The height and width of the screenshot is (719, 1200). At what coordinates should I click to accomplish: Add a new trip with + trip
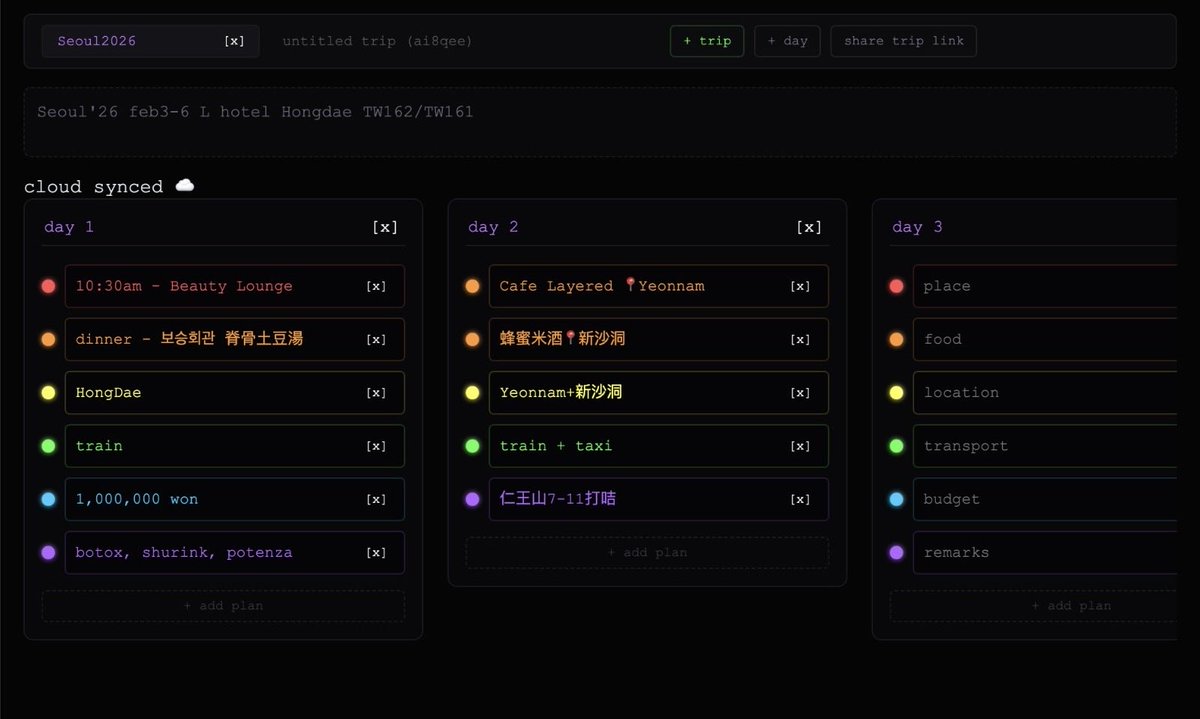(707, 41)
